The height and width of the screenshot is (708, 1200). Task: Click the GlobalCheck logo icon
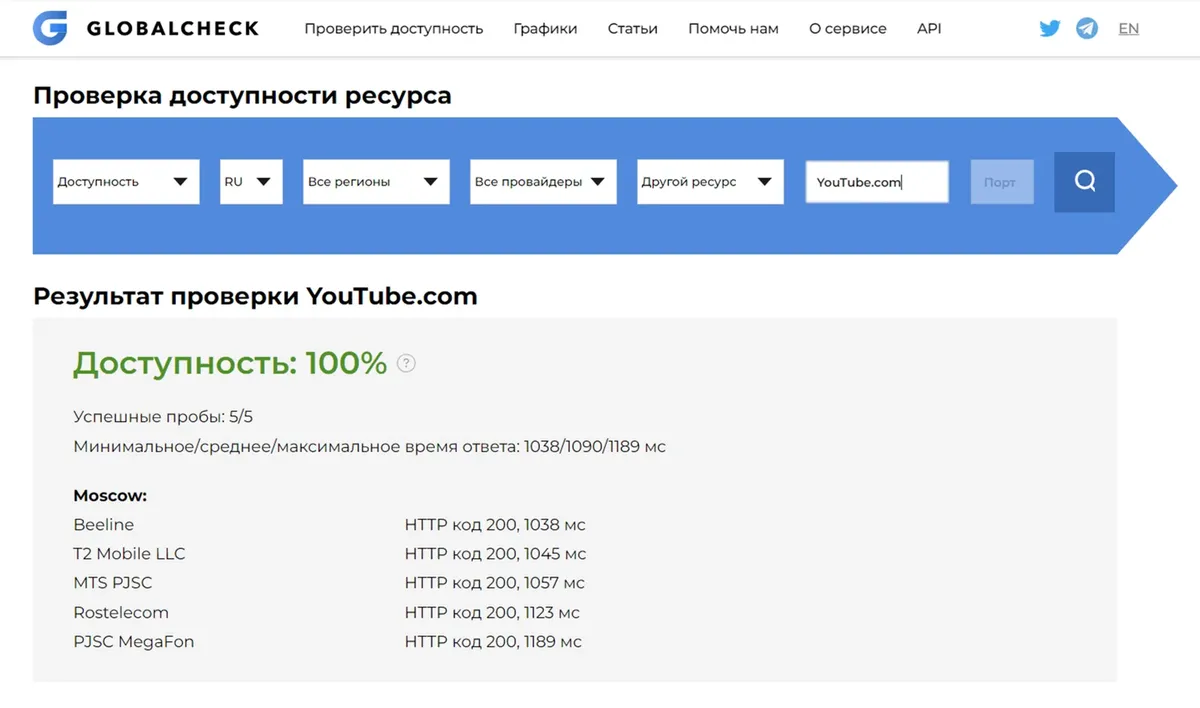50,28
